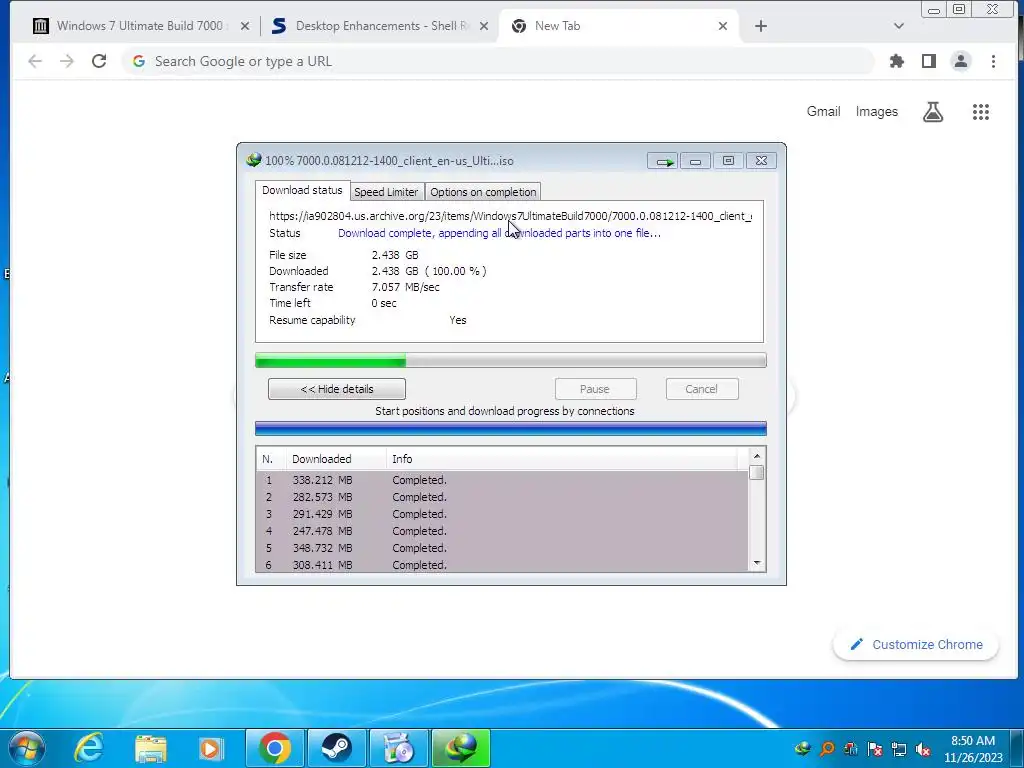Open the Google apps grid
The width and height of the screenshot is (1024, 768).
point(980,112)
